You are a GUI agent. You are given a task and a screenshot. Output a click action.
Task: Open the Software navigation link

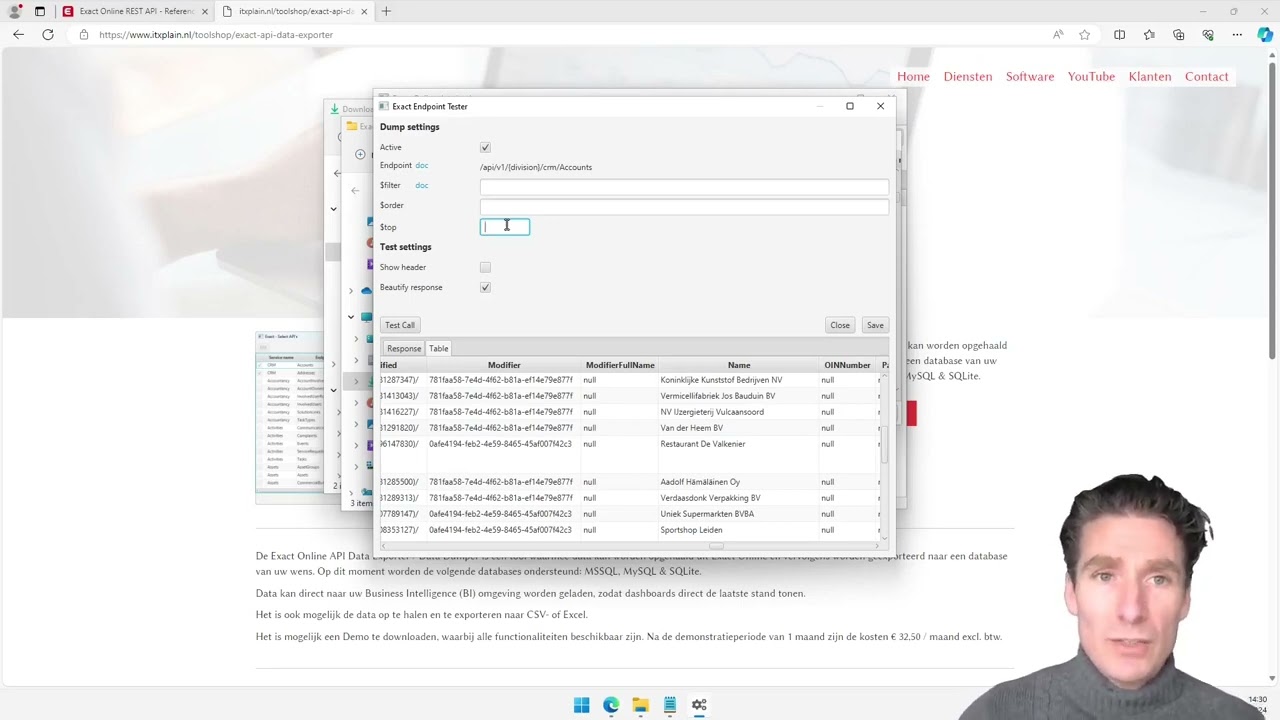(1030, 77)
